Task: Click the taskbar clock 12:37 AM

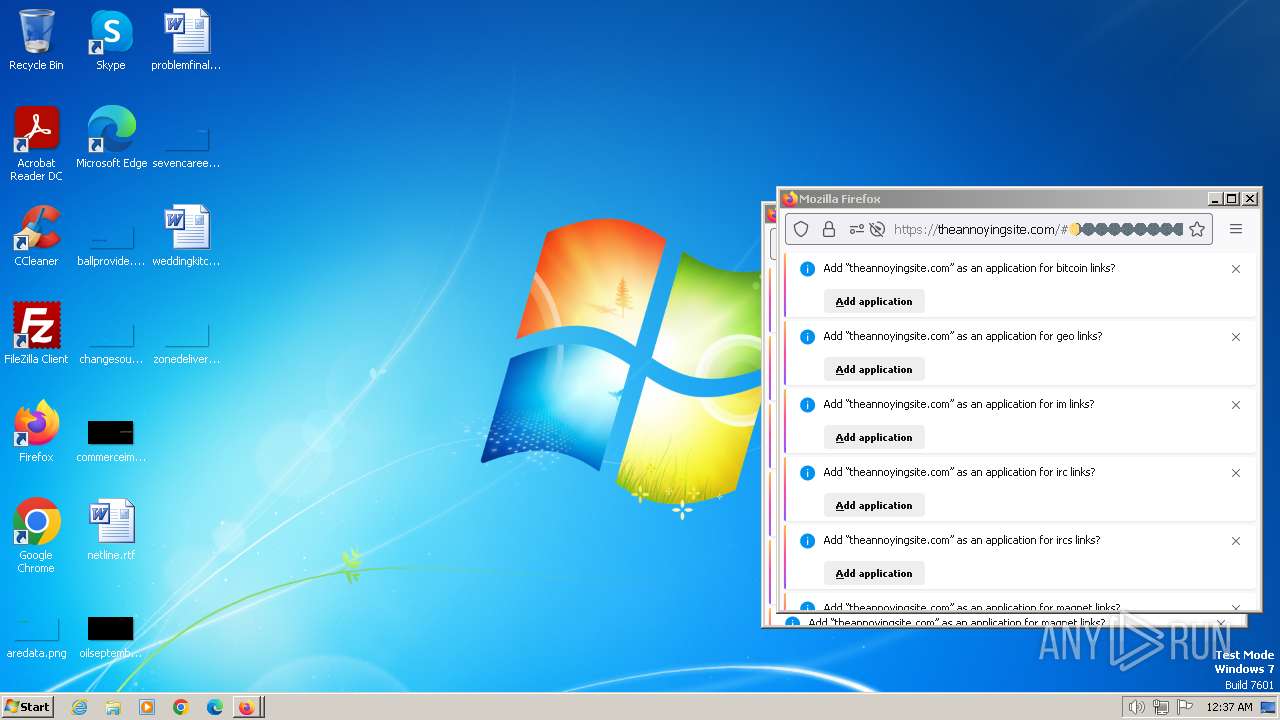Action: (x=1229, y=707)
